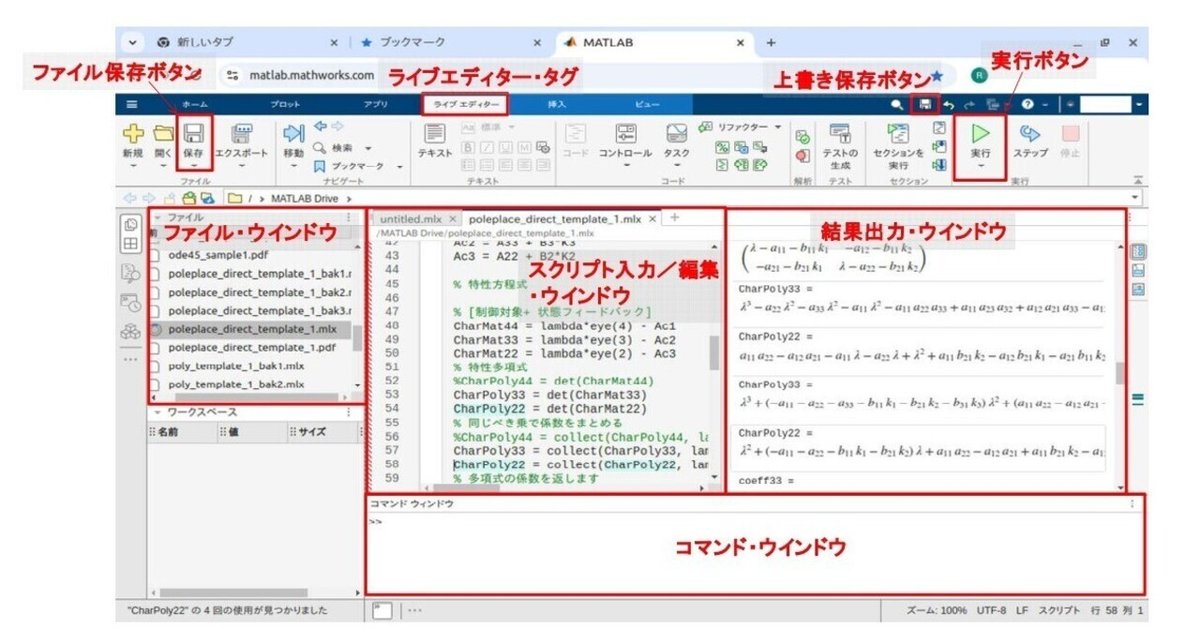This screenshot has width=1200, height=629.
Task: Switch to the 挿入 ribbon tab
Action: tap(557, 104)
